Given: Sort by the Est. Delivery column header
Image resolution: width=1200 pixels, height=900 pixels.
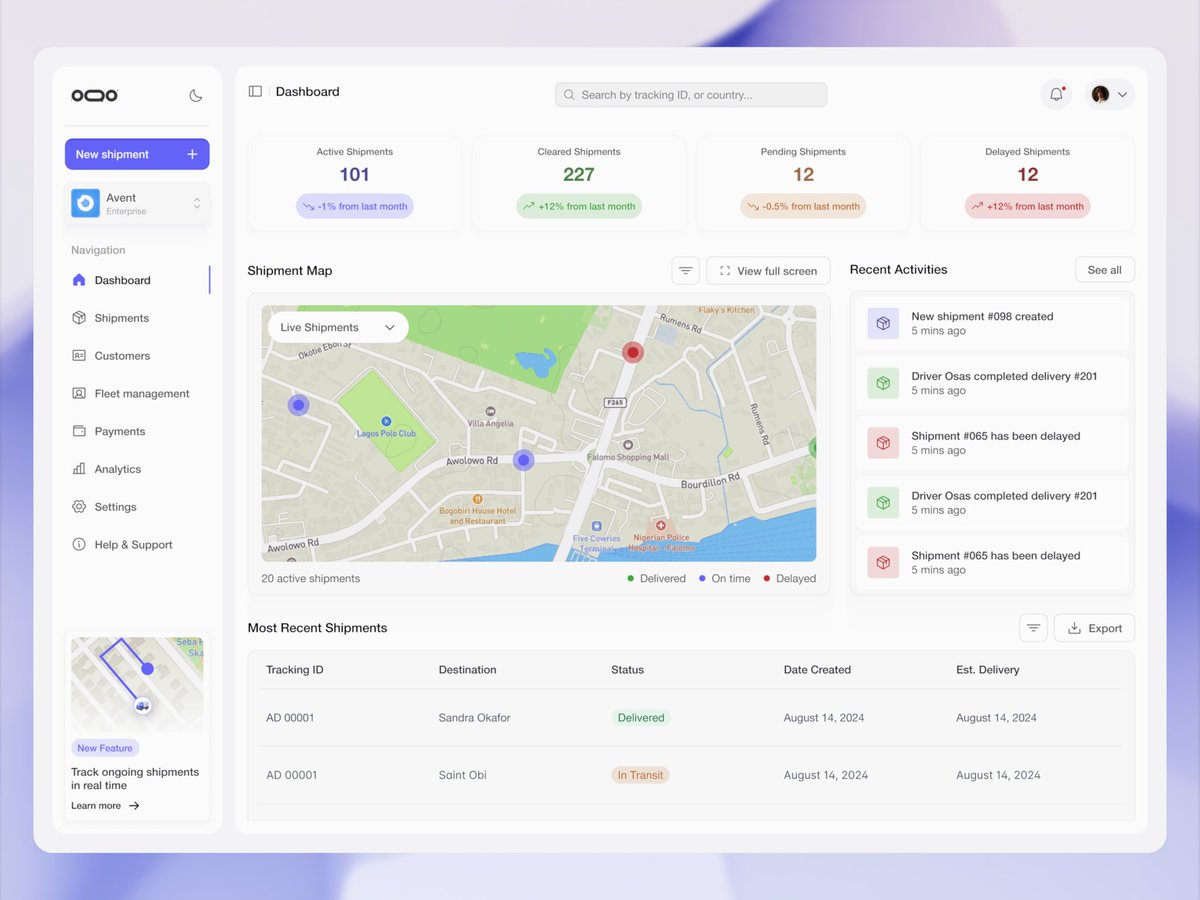Looking at the screenshot, I should tap(987, 670).
